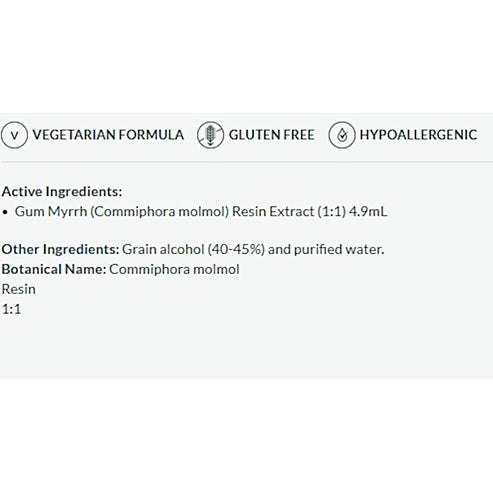Screen dimensions: 493x493
Task: Click the Grain alcohol (40-45%) text
Action: (193, 249)
